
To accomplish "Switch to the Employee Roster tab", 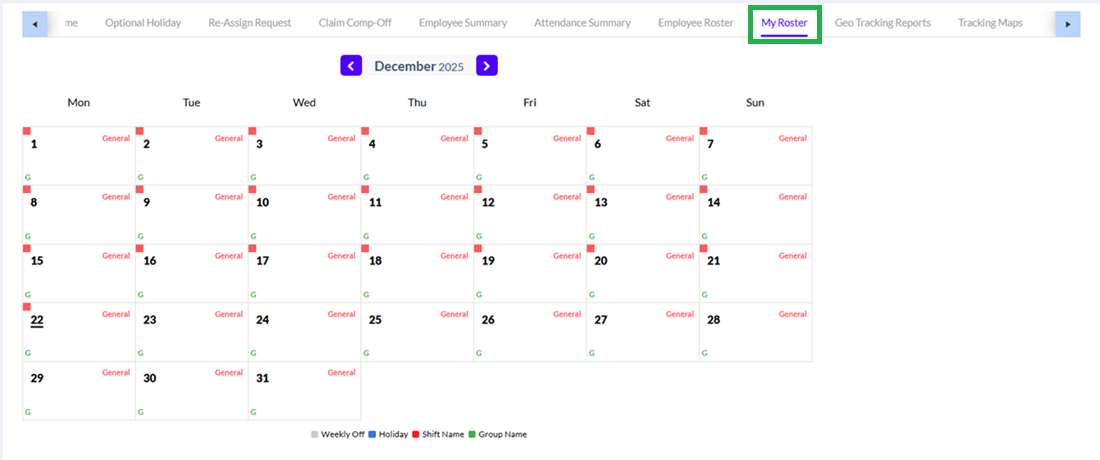I will point(695,23).
